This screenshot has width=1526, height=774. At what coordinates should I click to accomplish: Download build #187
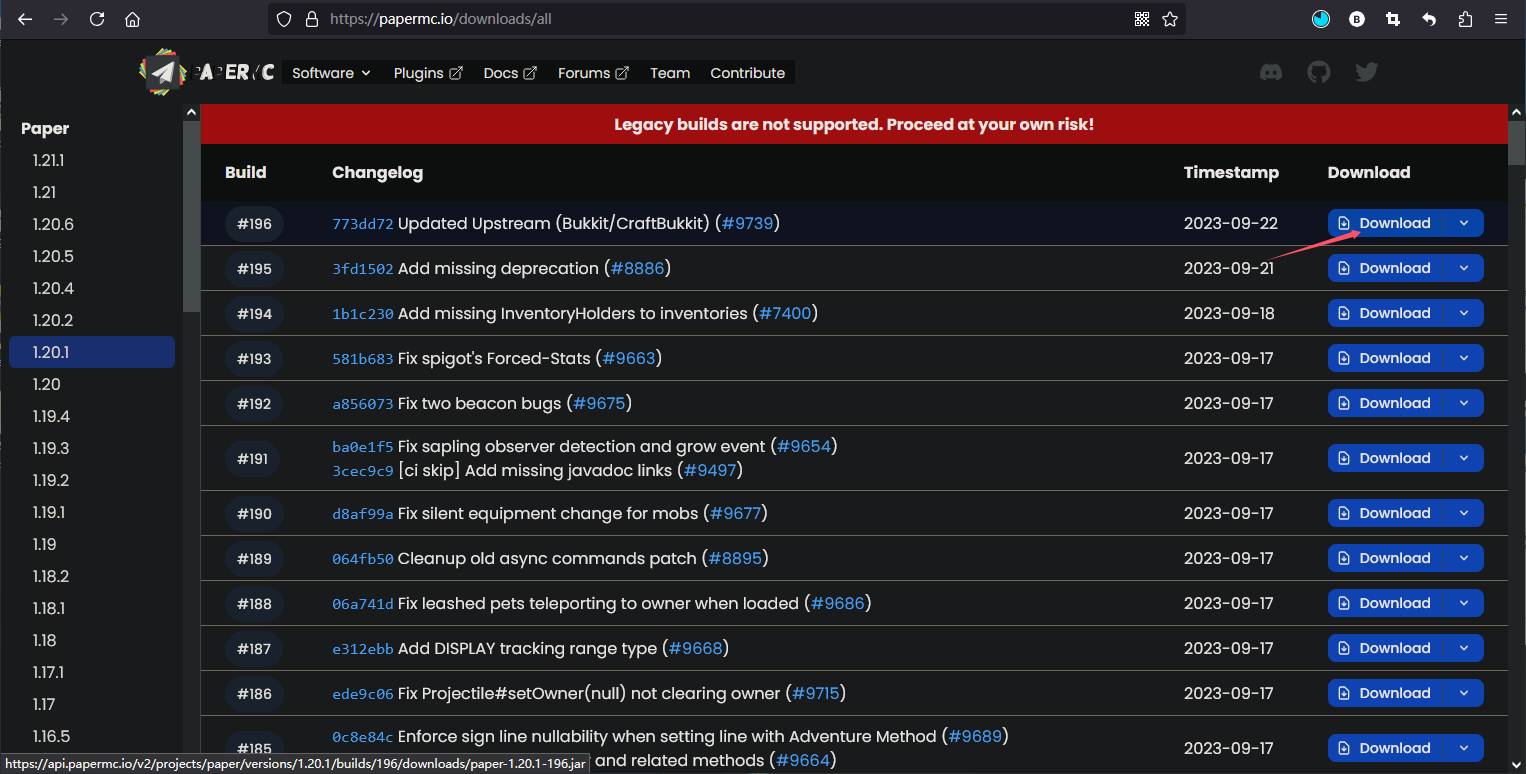[x=1386, y=648]
